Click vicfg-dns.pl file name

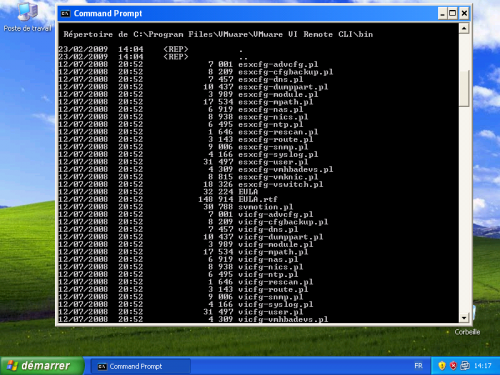(268, 229)
